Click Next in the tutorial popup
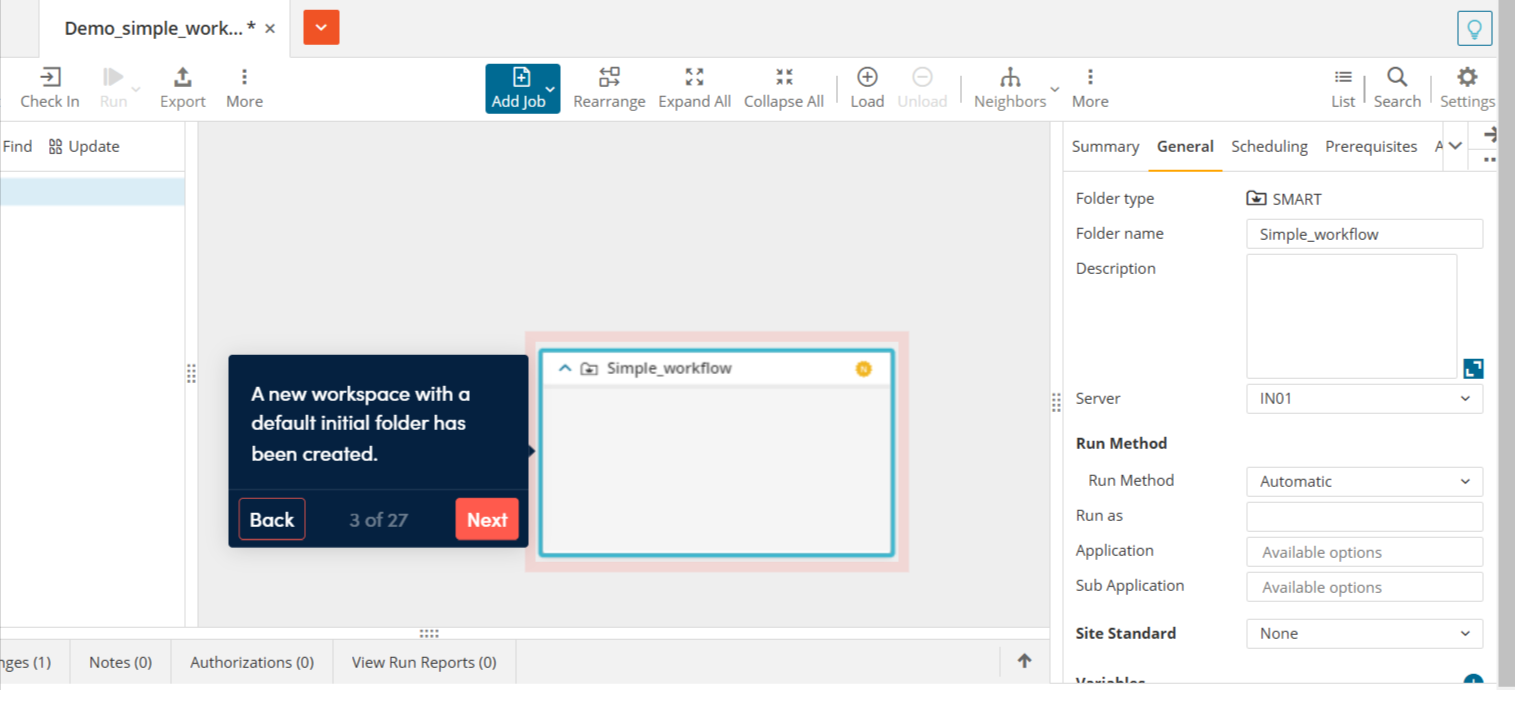Image resolution: width=1515 pixels, height=723 pixels. (x=487, y=519)
